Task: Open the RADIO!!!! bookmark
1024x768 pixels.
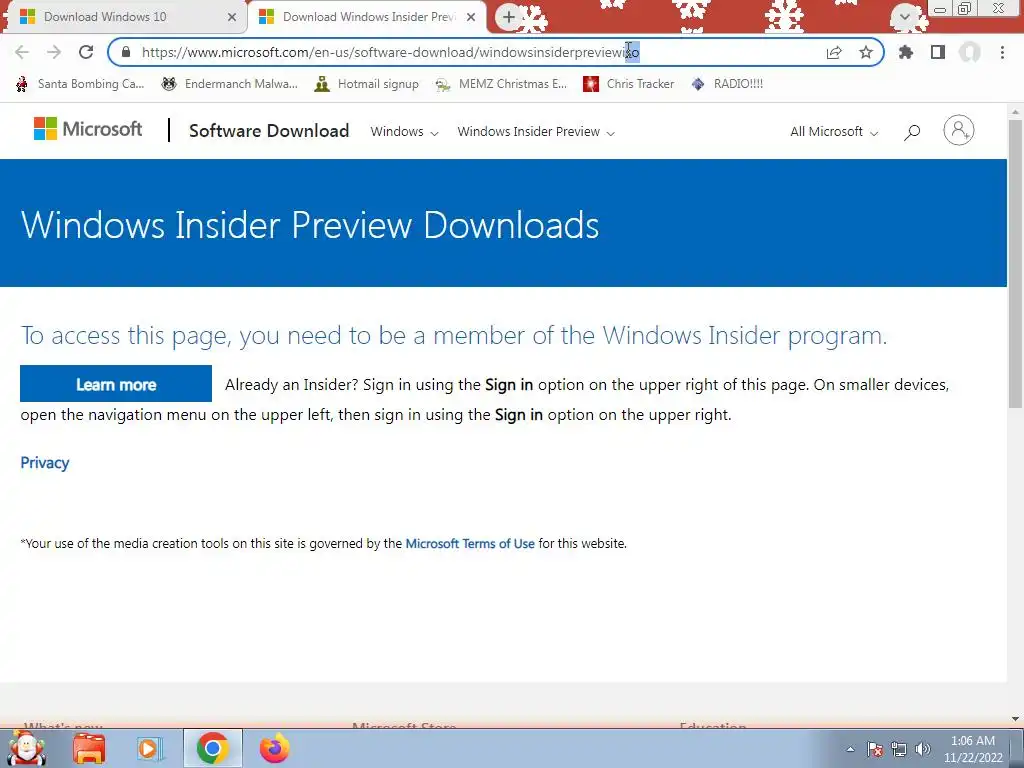Action: coord(727,84)
